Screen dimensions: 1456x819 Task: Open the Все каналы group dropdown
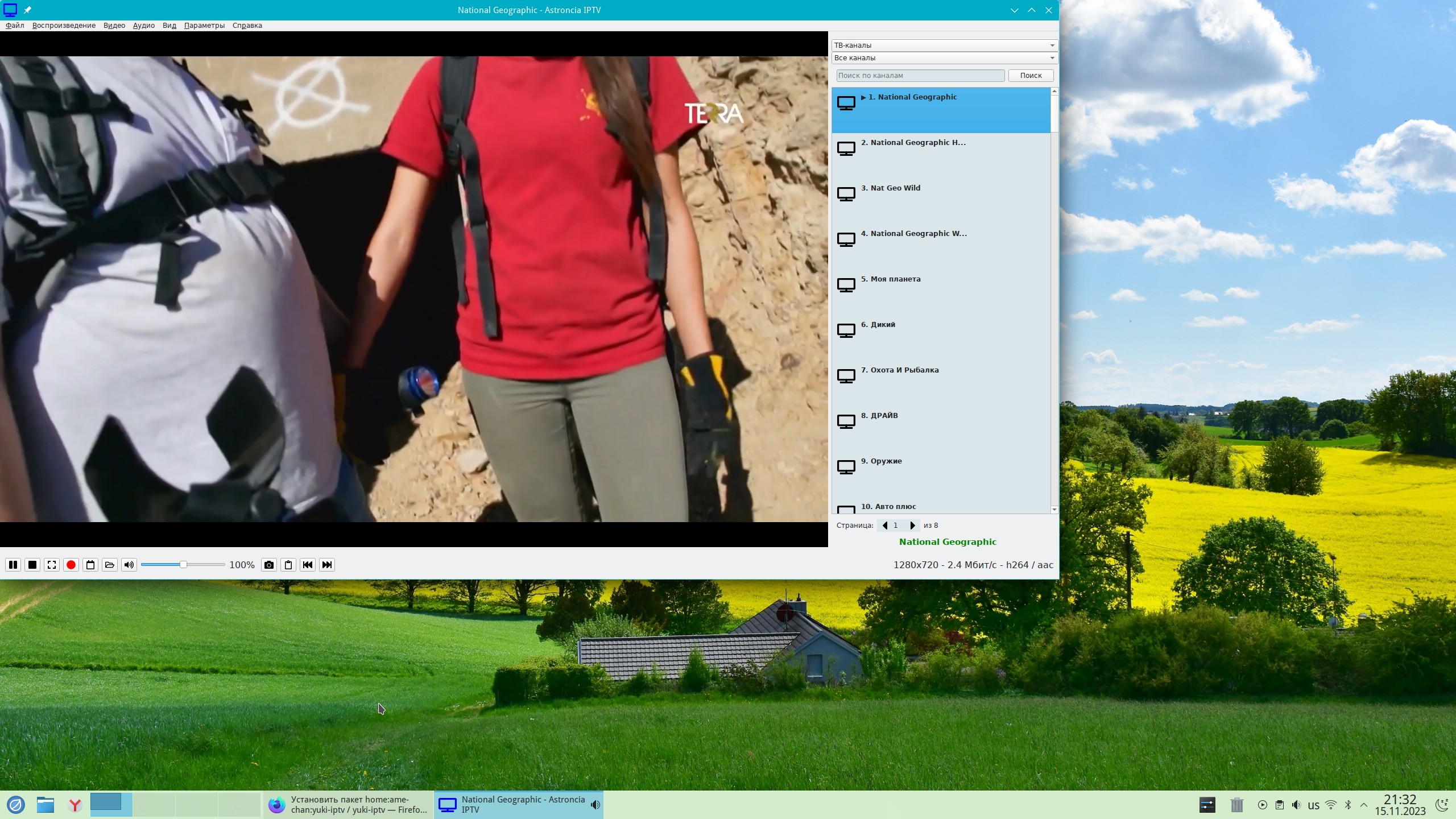[944, 57]
